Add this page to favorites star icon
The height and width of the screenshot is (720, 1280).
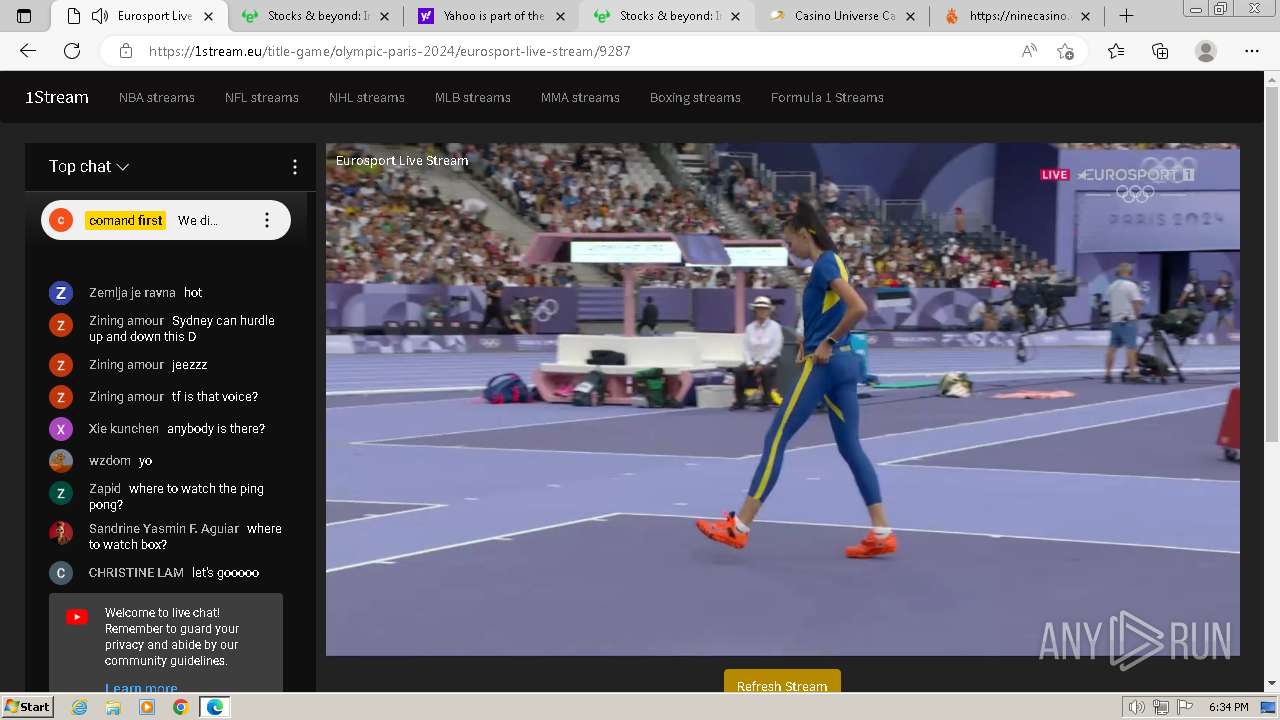pos(1066,51)
